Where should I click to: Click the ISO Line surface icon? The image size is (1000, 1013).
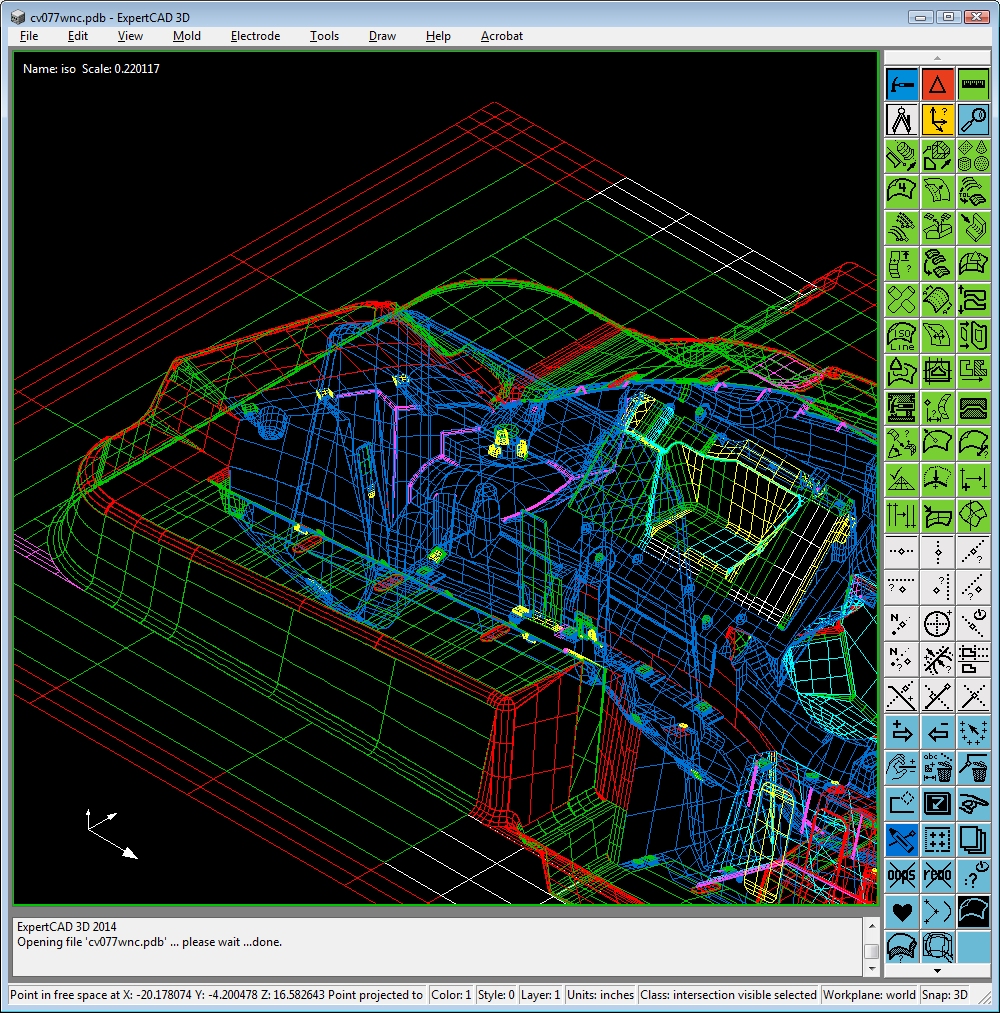(902, 336)
